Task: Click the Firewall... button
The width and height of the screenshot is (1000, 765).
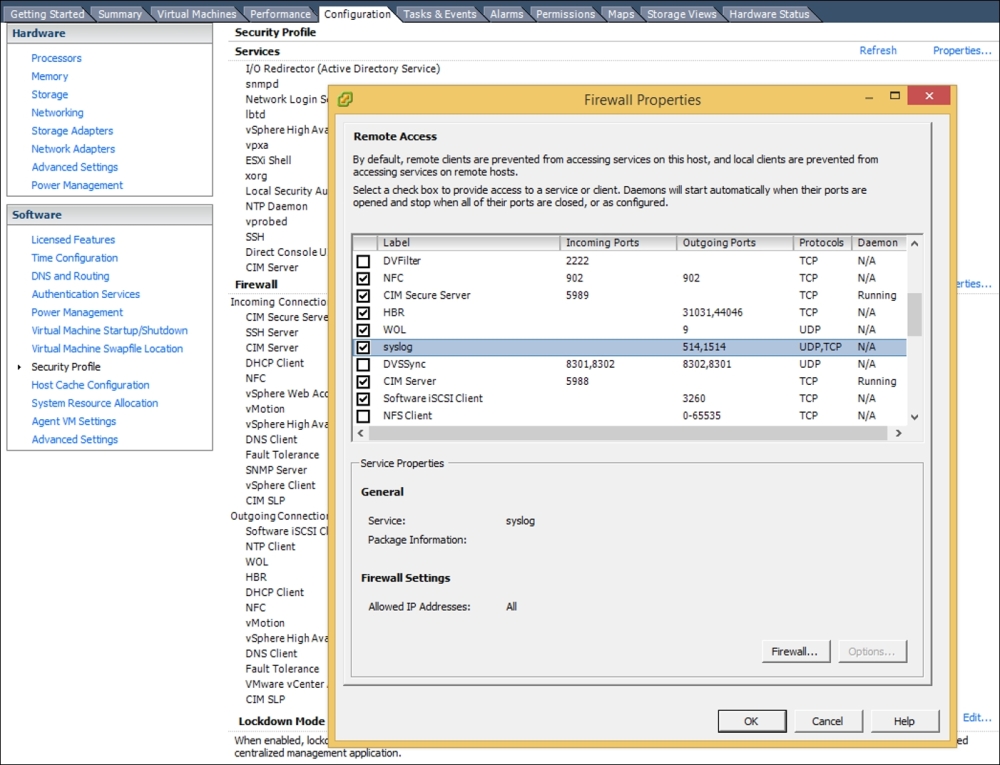Action: point(795,652)
